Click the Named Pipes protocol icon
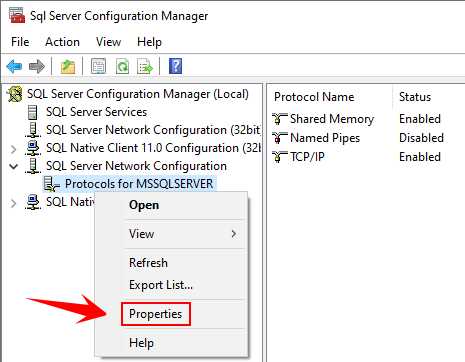The image size is (465, 362). pyautogui.click(x=279, y=138)
